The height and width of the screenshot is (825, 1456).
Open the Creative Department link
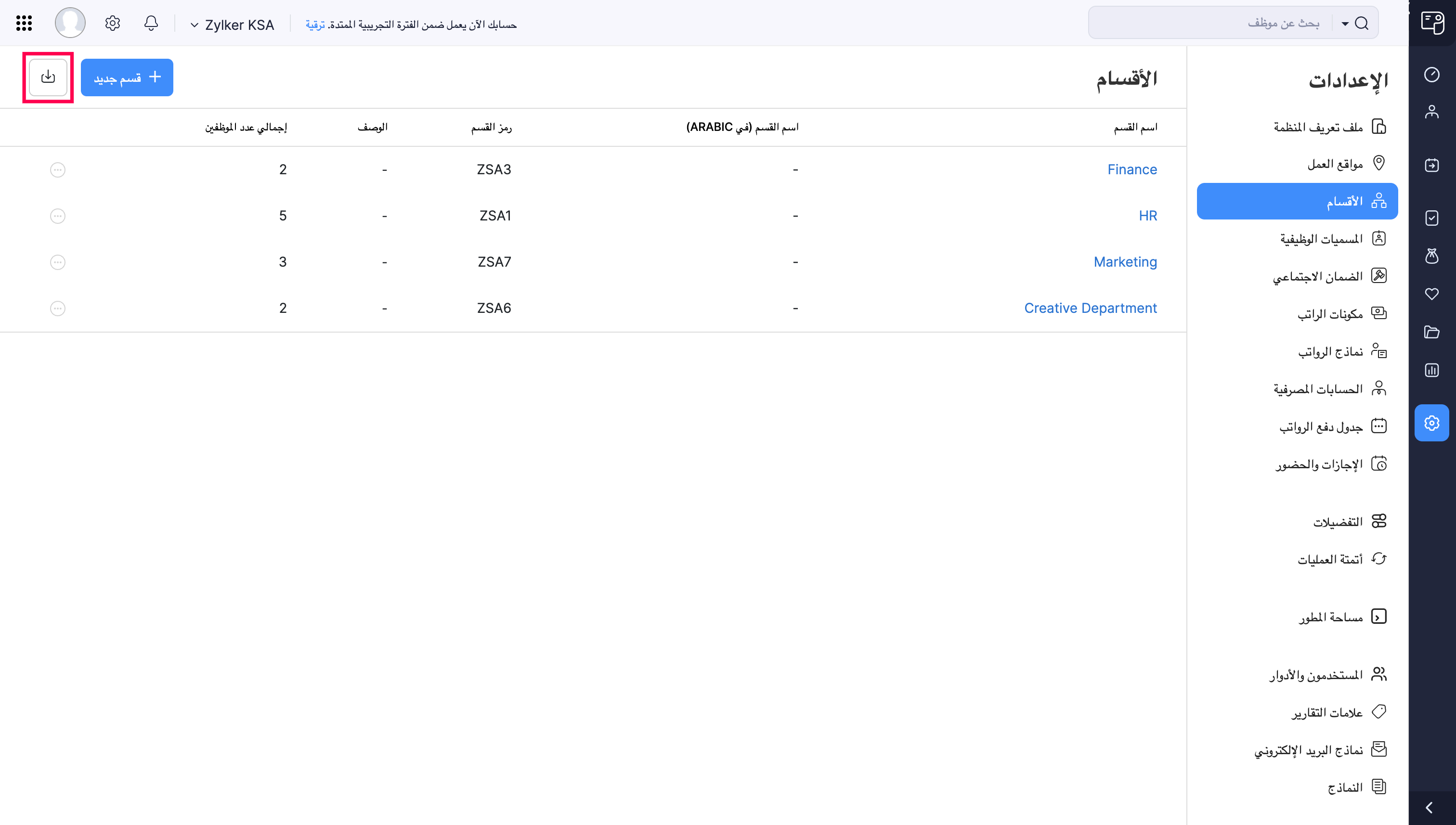point(1091,308)
